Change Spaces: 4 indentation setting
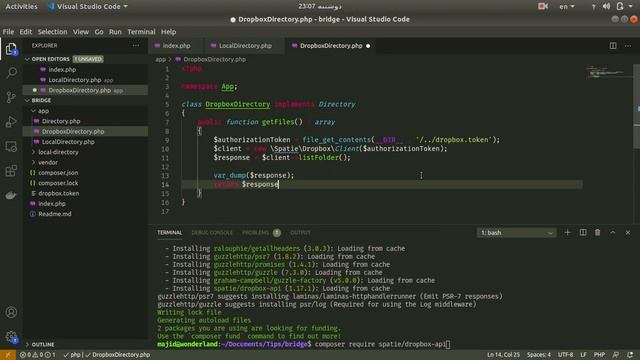640x360 pixels. [539, 355]
